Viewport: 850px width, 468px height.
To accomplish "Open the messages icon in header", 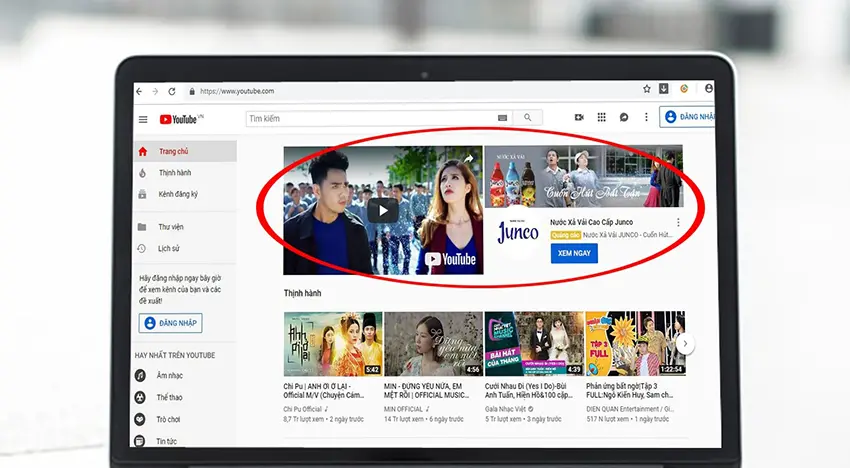I will tap(624, 117).
